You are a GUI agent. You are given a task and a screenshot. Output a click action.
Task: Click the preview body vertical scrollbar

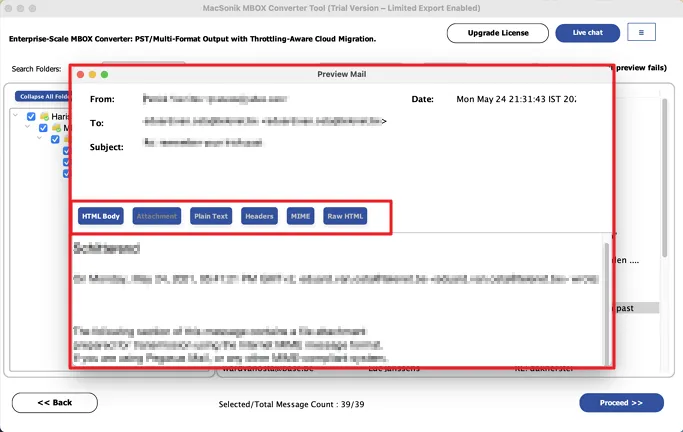(606, 303)
